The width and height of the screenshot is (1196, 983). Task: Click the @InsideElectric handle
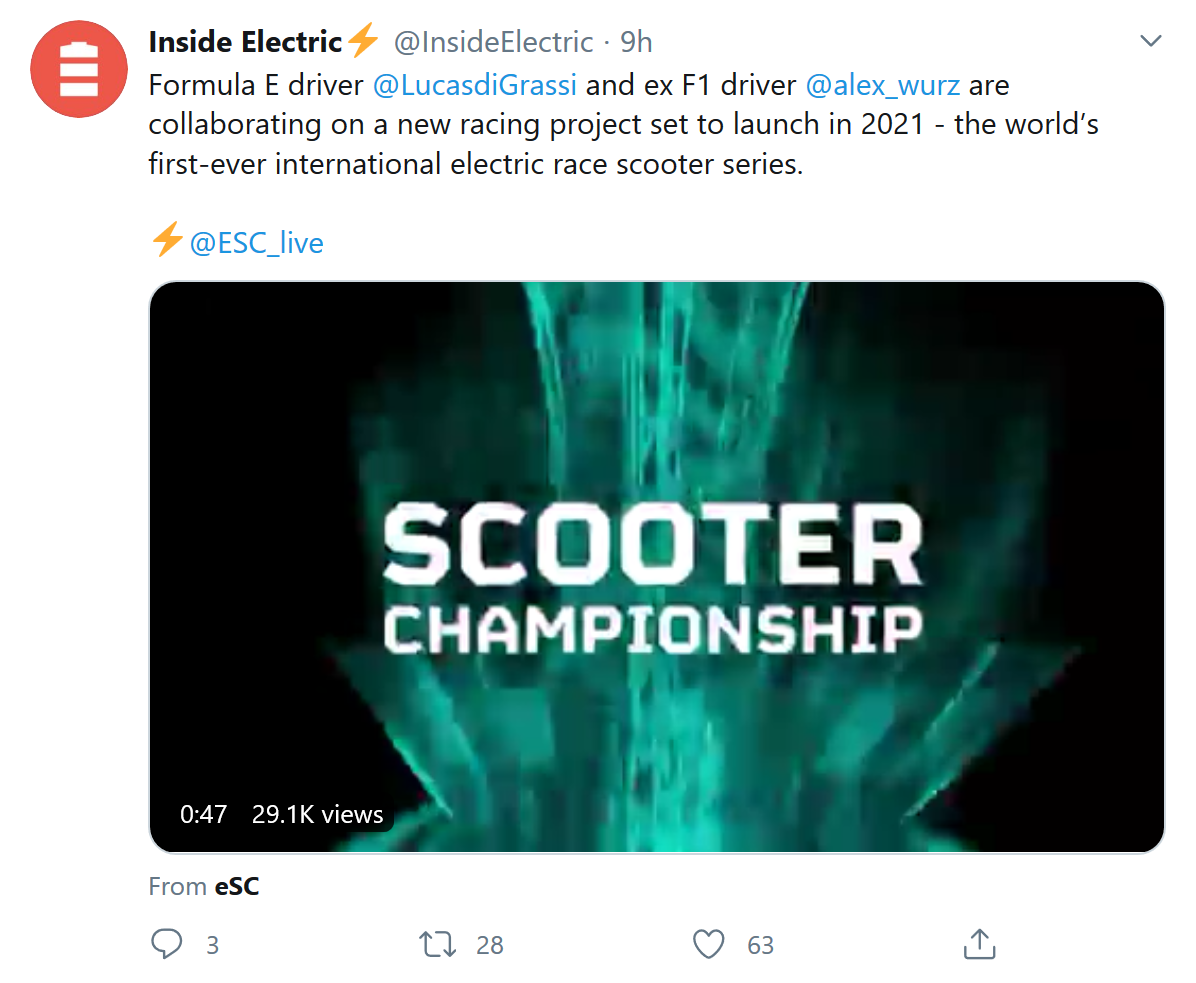(493, 42)
